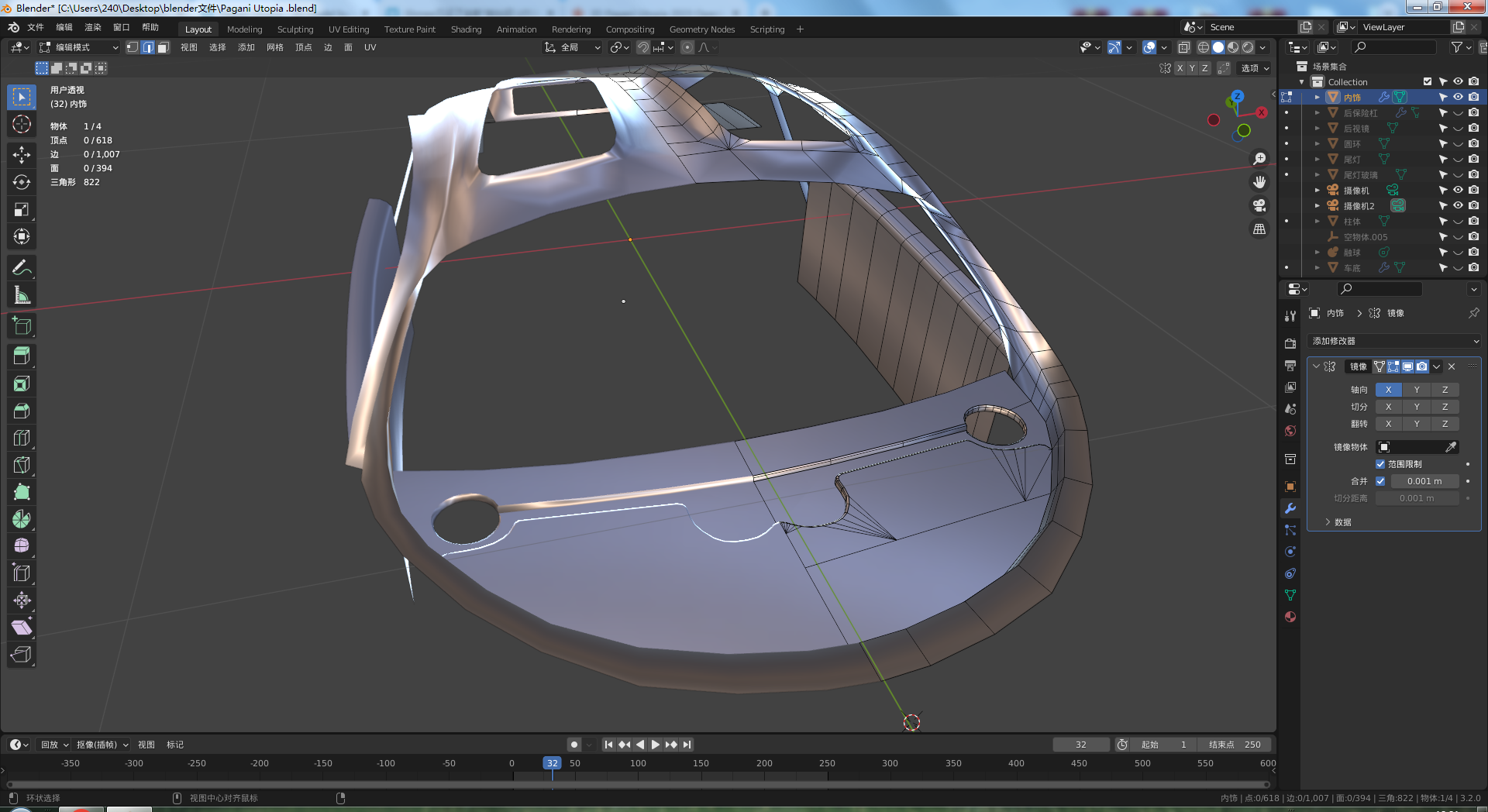Jump to the timeline end frame

[687, 745]
